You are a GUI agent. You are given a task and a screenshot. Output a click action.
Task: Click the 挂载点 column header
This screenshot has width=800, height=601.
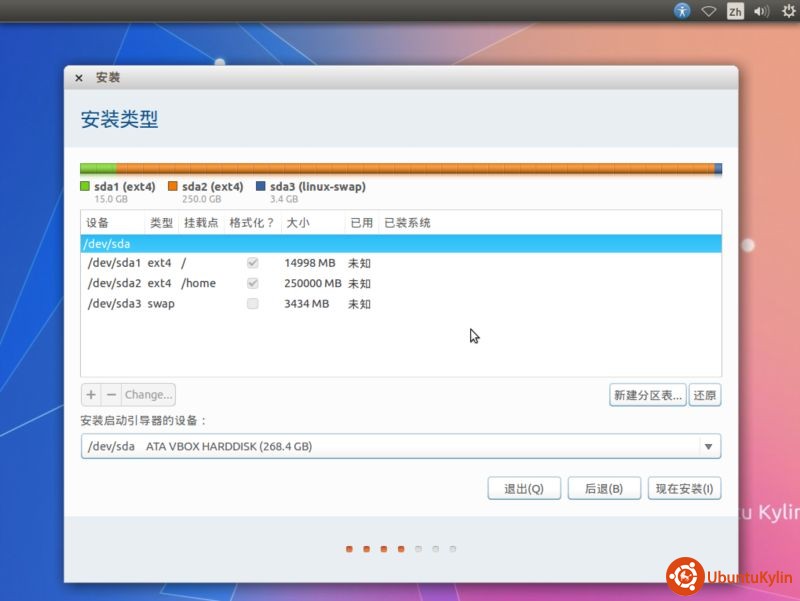click(199, 222)
